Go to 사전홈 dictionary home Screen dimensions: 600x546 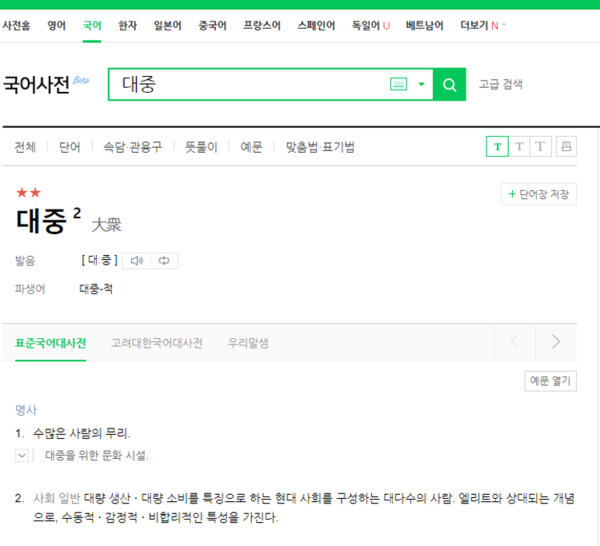click(x=16, y=26)
